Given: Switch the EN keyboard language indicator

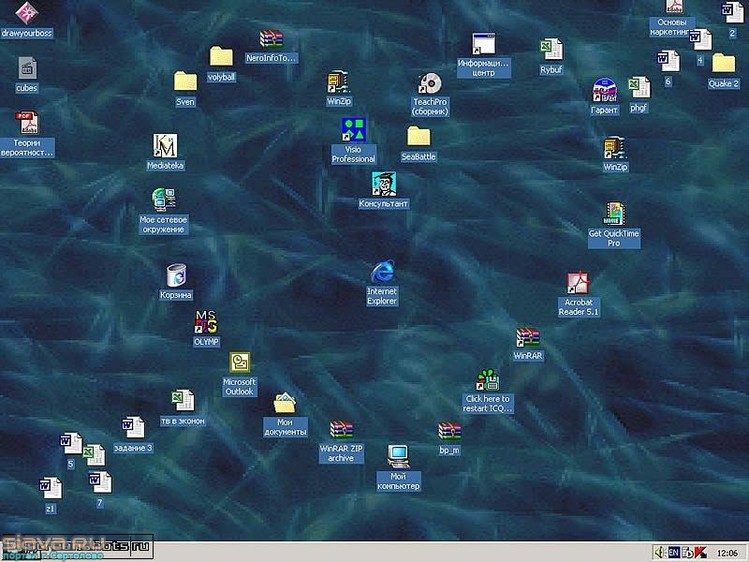Looking at the screenshot, I should click(x=673, y=552).
